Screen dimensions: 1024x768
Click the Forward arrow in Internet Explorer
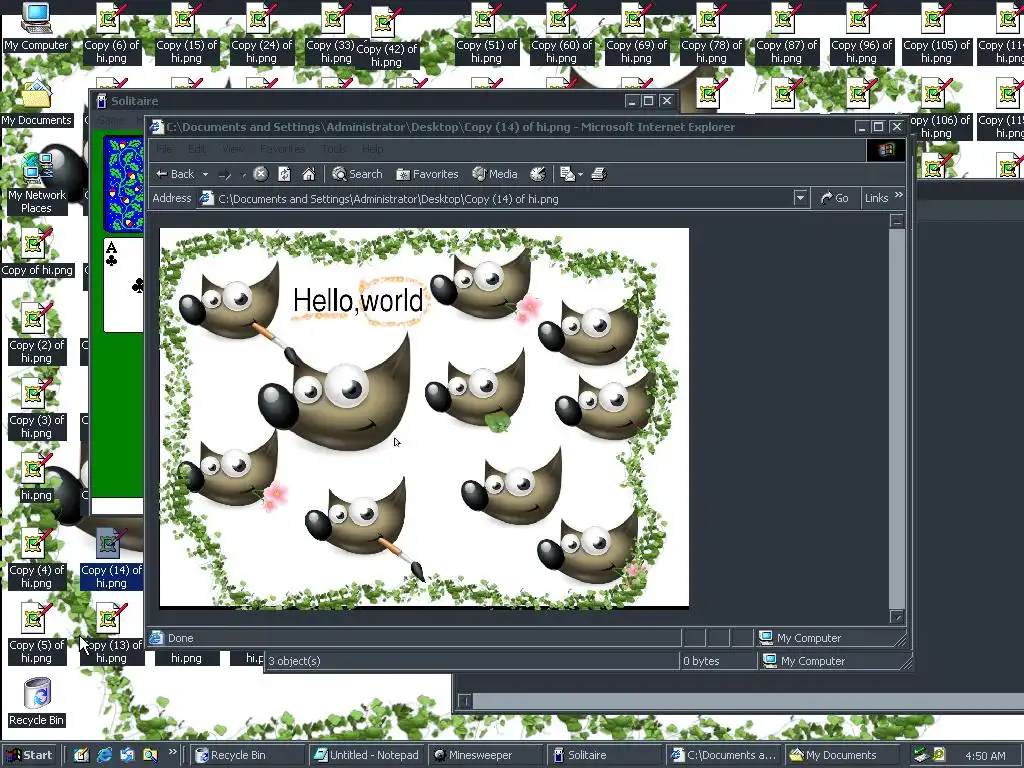[225, 174]
